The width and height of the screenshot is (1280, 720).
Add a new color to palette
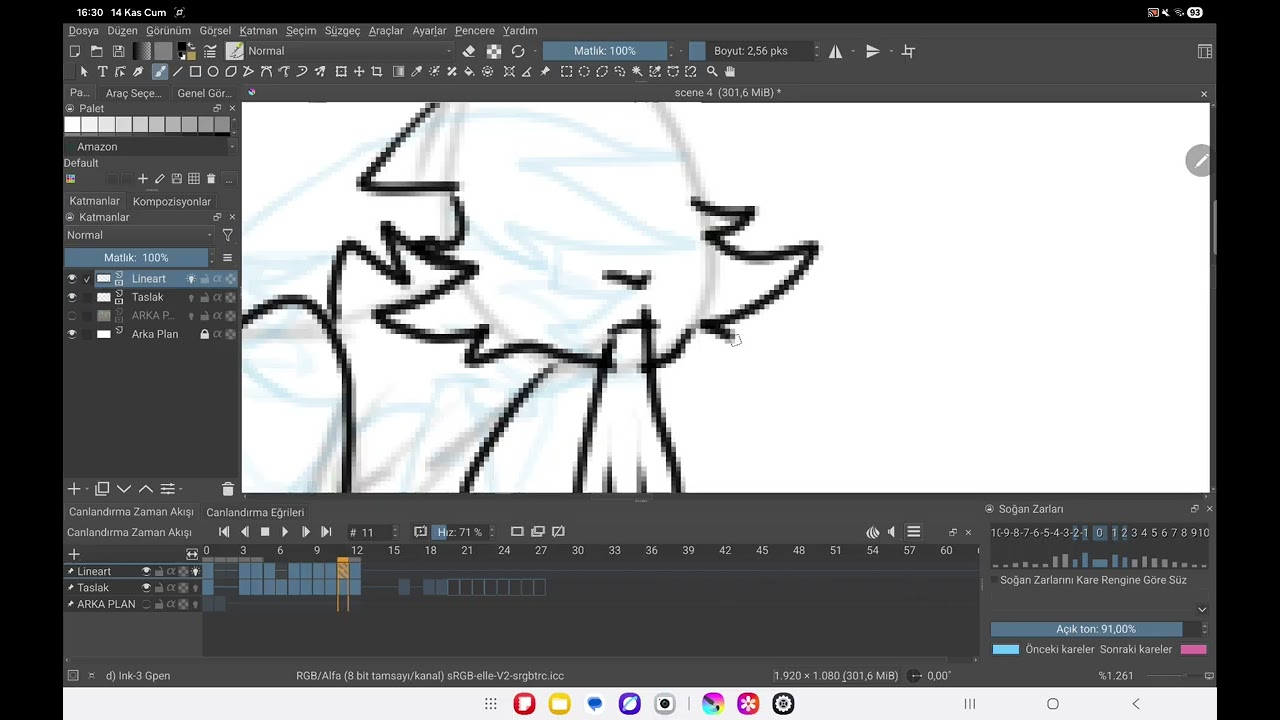[142, 179]
